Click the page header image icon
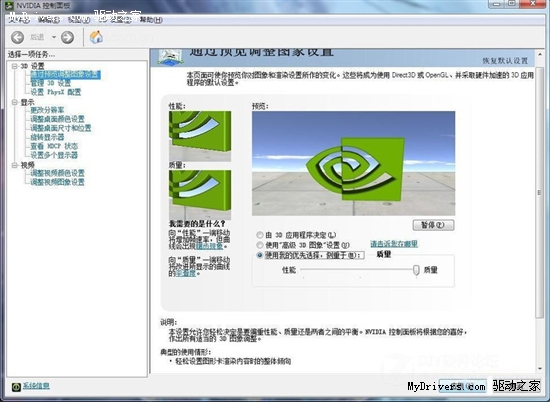 coord(170,57)
